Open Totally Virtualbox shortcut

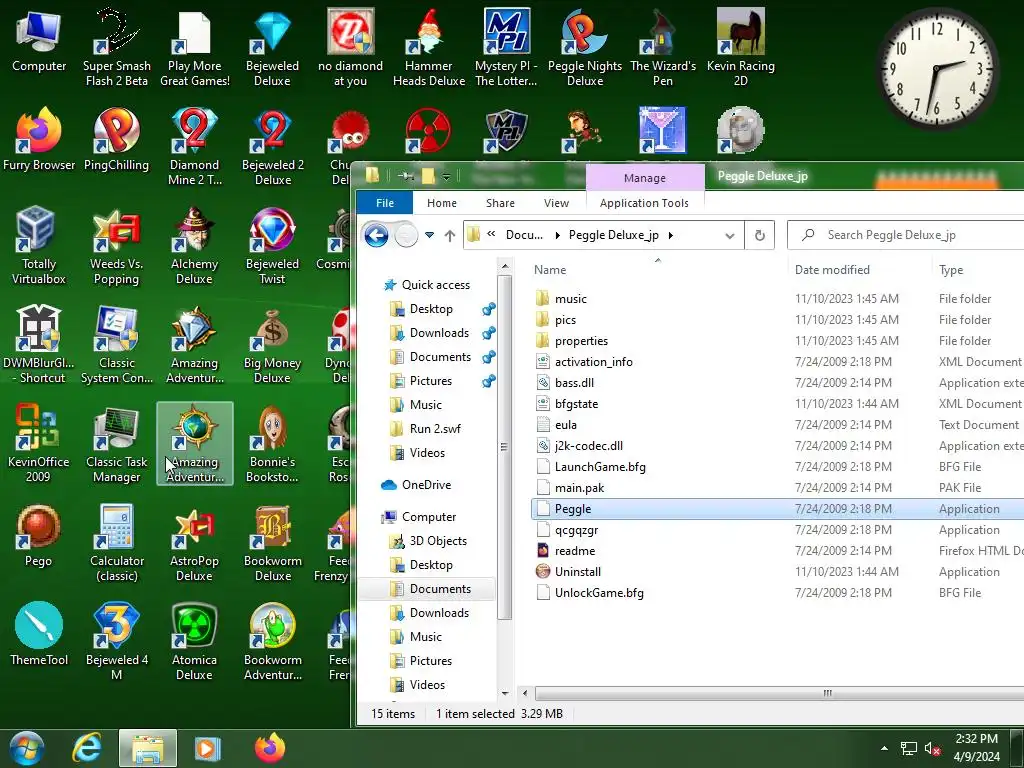[x=39, y=246]
